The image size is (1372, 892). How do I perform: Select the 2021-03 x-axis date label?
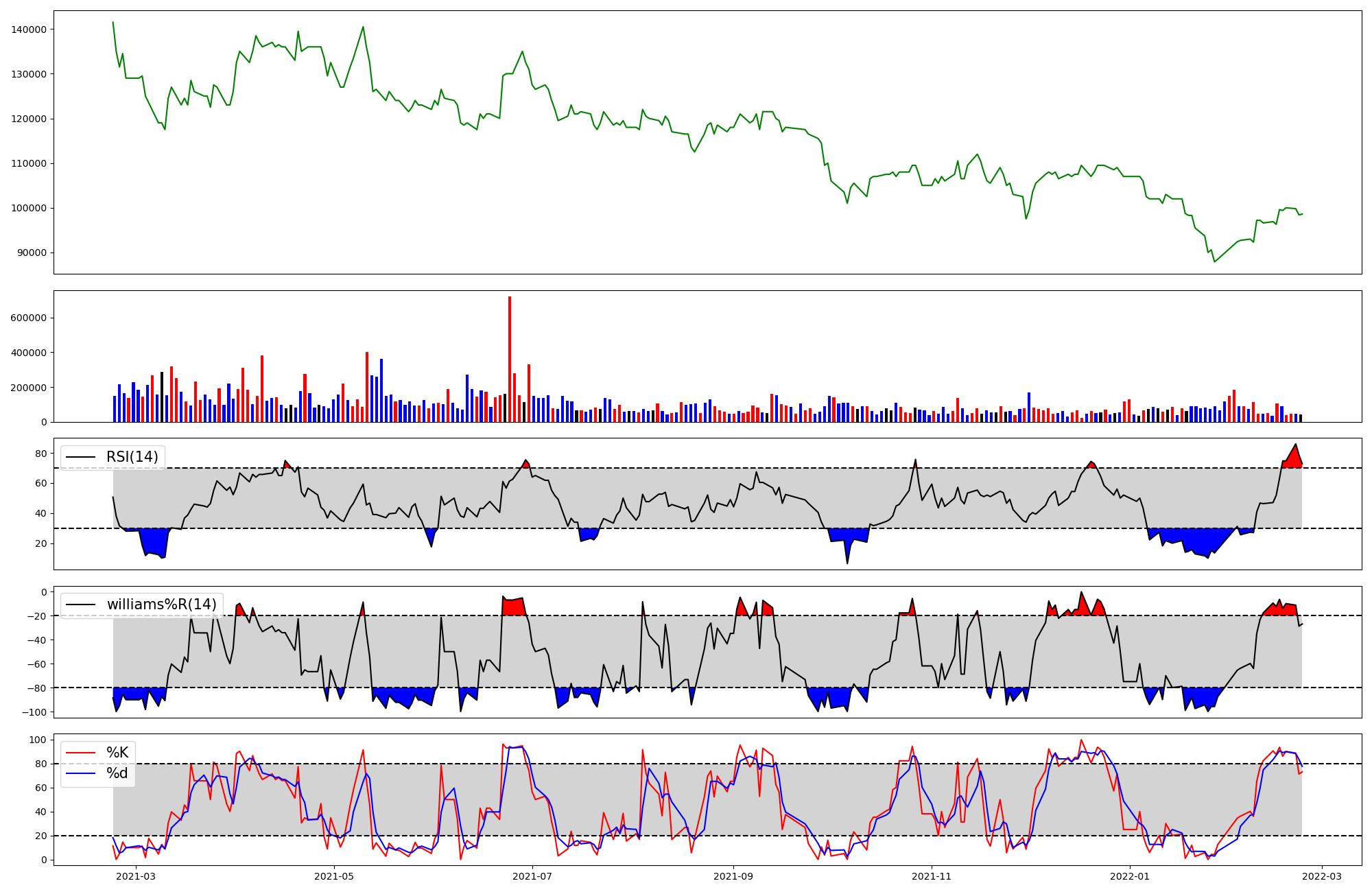(x=136, y=876)
